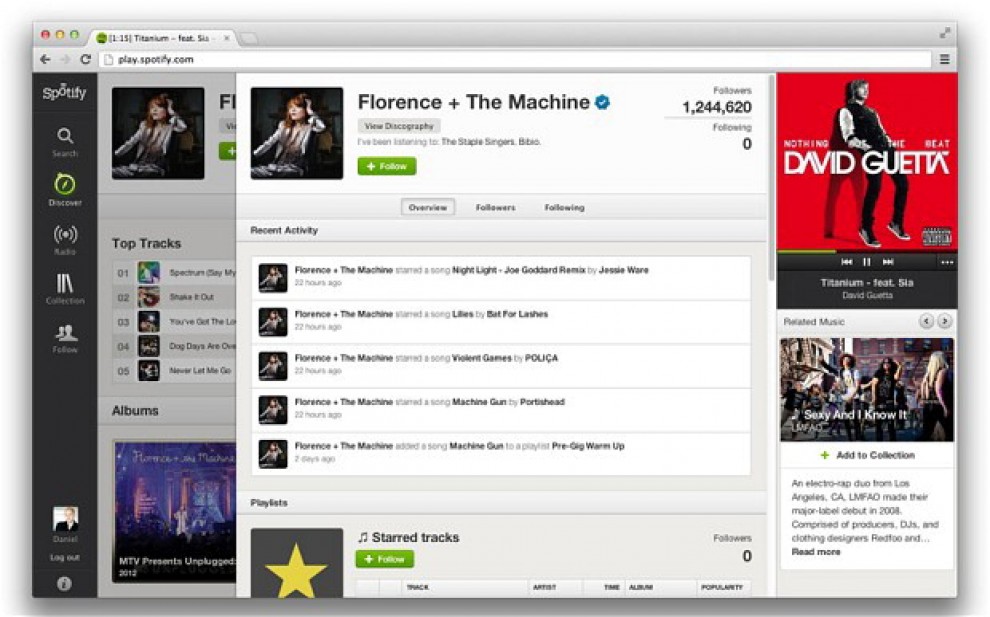
Task: Click the verified badge beside Florence + The Machine
Action: [x=603, y=102]
